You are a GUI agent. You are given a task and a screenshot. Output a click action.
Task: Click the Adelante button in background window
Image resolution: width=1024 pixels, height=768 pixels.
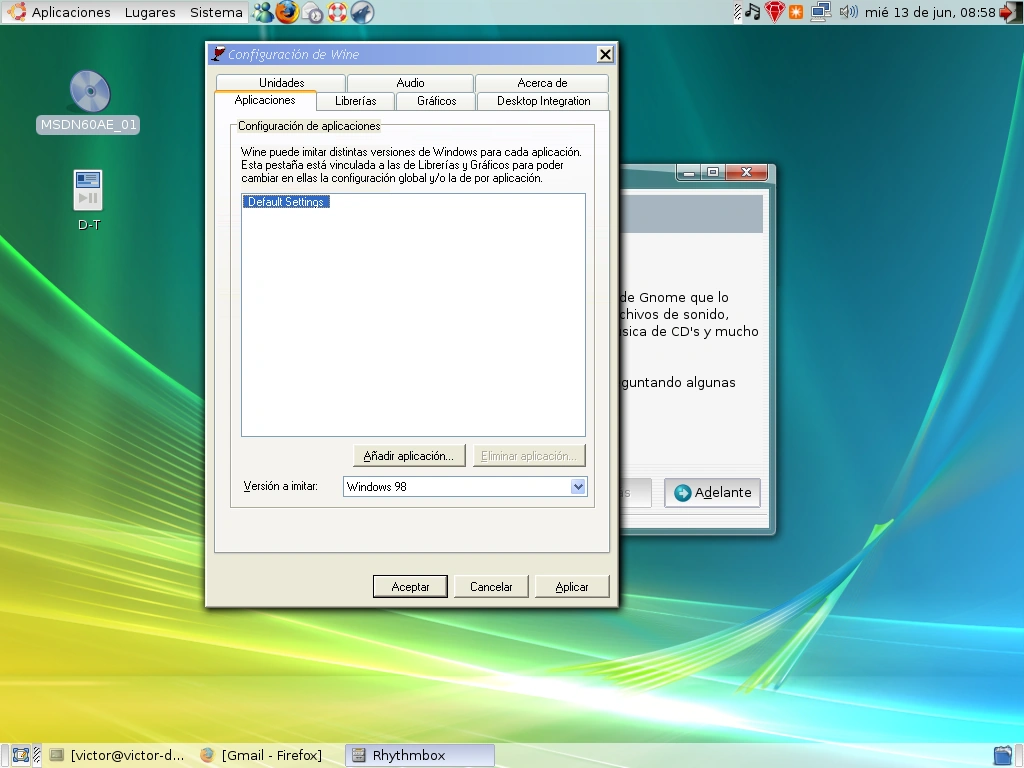coord(712,492)
